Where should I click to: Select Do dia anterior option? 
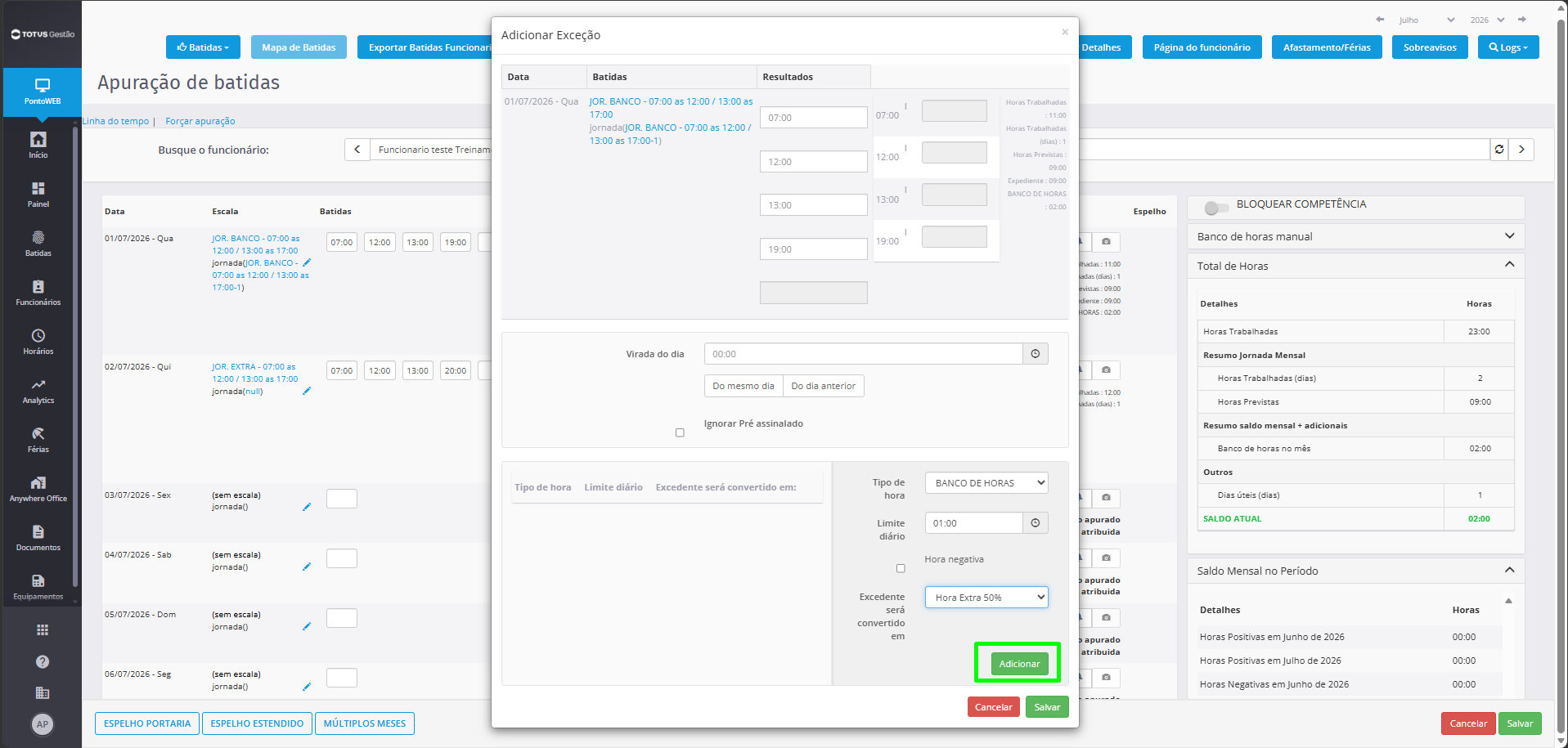pos(824,386)
